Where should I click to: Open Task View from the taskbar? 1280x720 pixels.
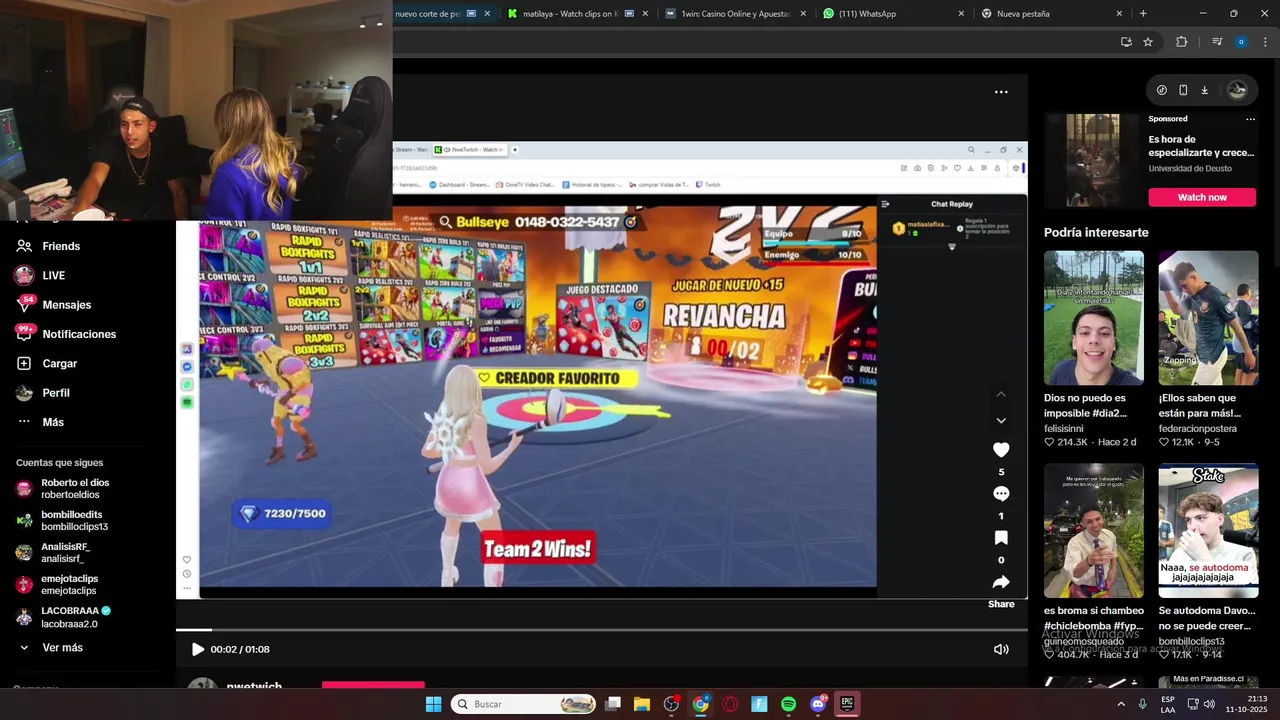click(x=613, y=704)
